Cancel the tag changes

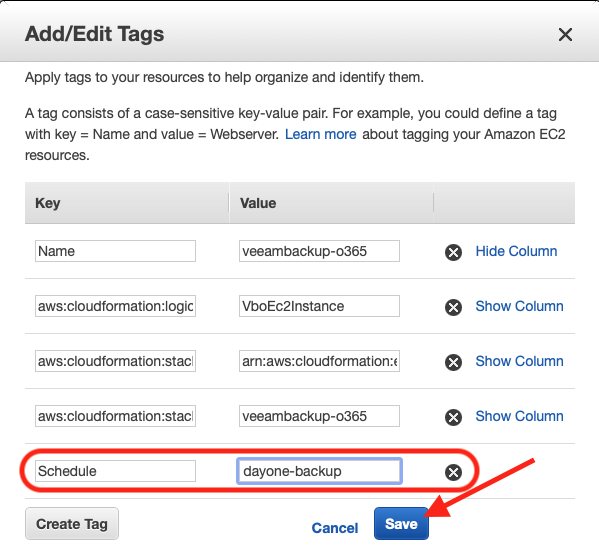[335, 528]
